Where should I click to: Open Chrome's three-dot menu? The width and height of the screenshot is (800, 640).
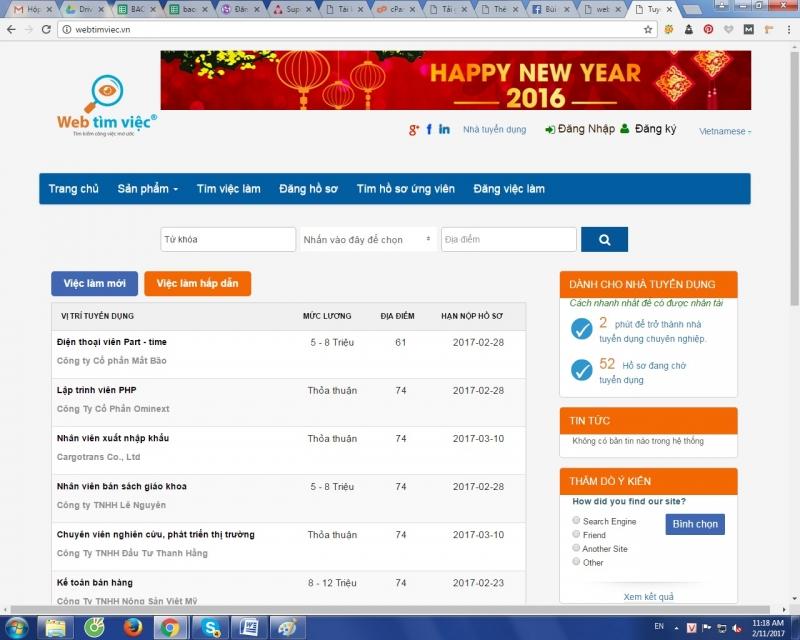point(787,30)
